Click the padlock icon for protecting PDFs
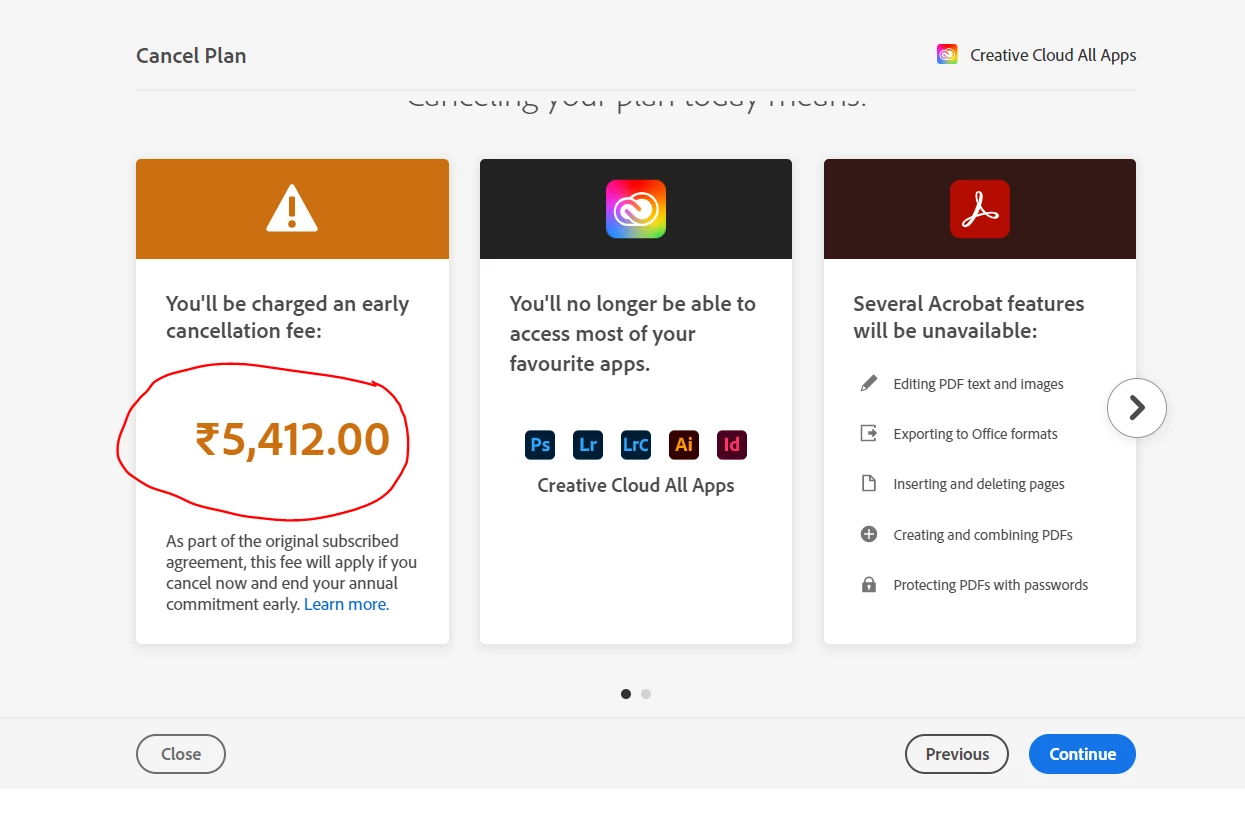This screenshot has width=1245, height=816. pyautogui.click(x=869, y=584)
